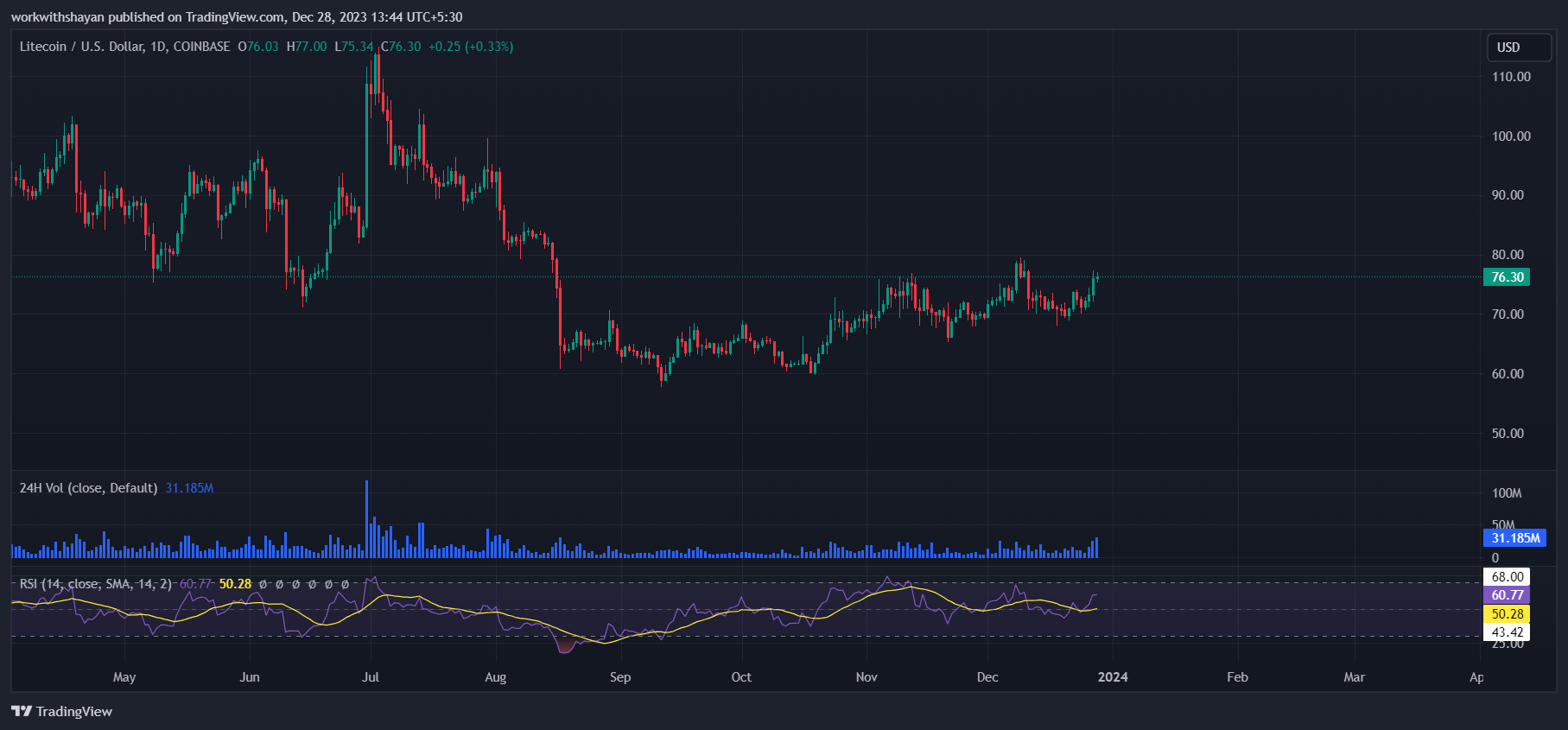1568x730 pixels.
Task: Click the Feb label on the time axis
Action: coord(1237,677)
